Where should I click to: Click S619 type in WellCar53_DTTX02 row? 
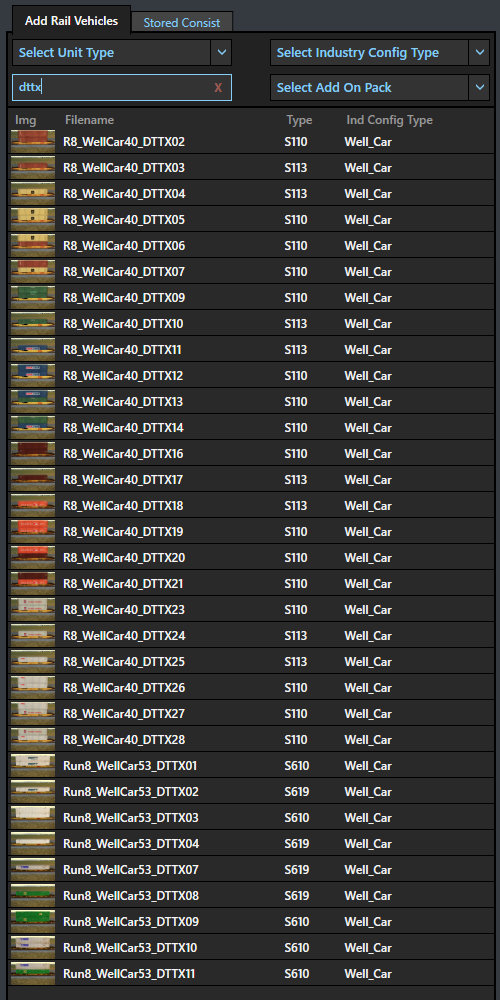(297, 792)
